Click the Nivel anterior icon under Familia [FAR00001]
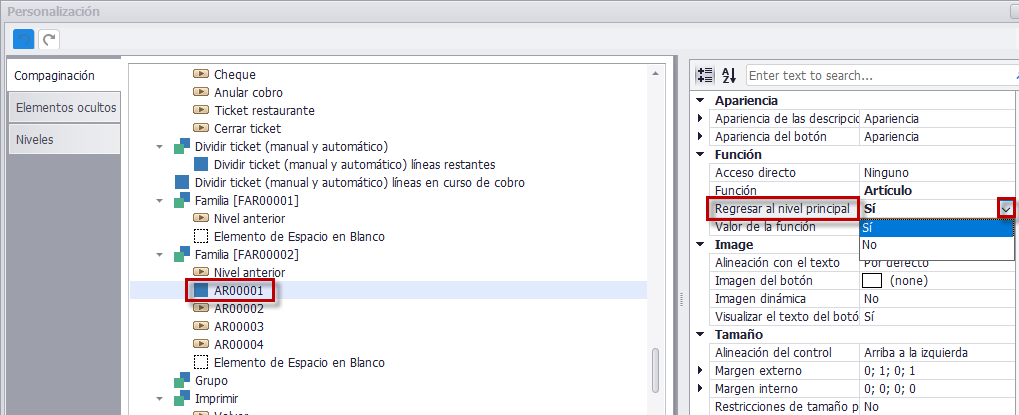 tap(201, 219)
